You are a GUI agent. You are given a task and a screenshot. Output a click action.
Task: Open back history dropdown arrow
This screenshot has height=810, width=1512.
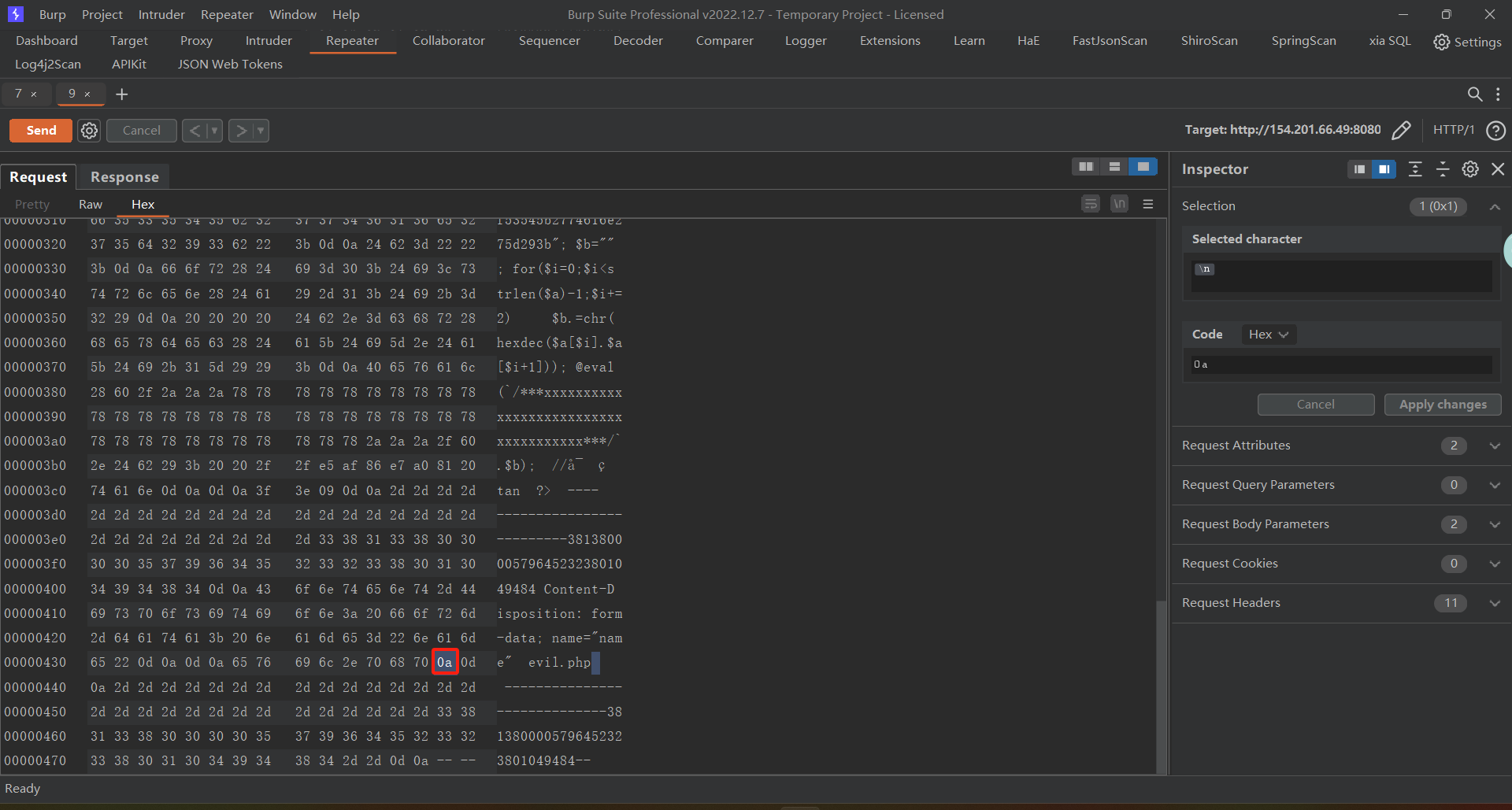tap(214, 131)
